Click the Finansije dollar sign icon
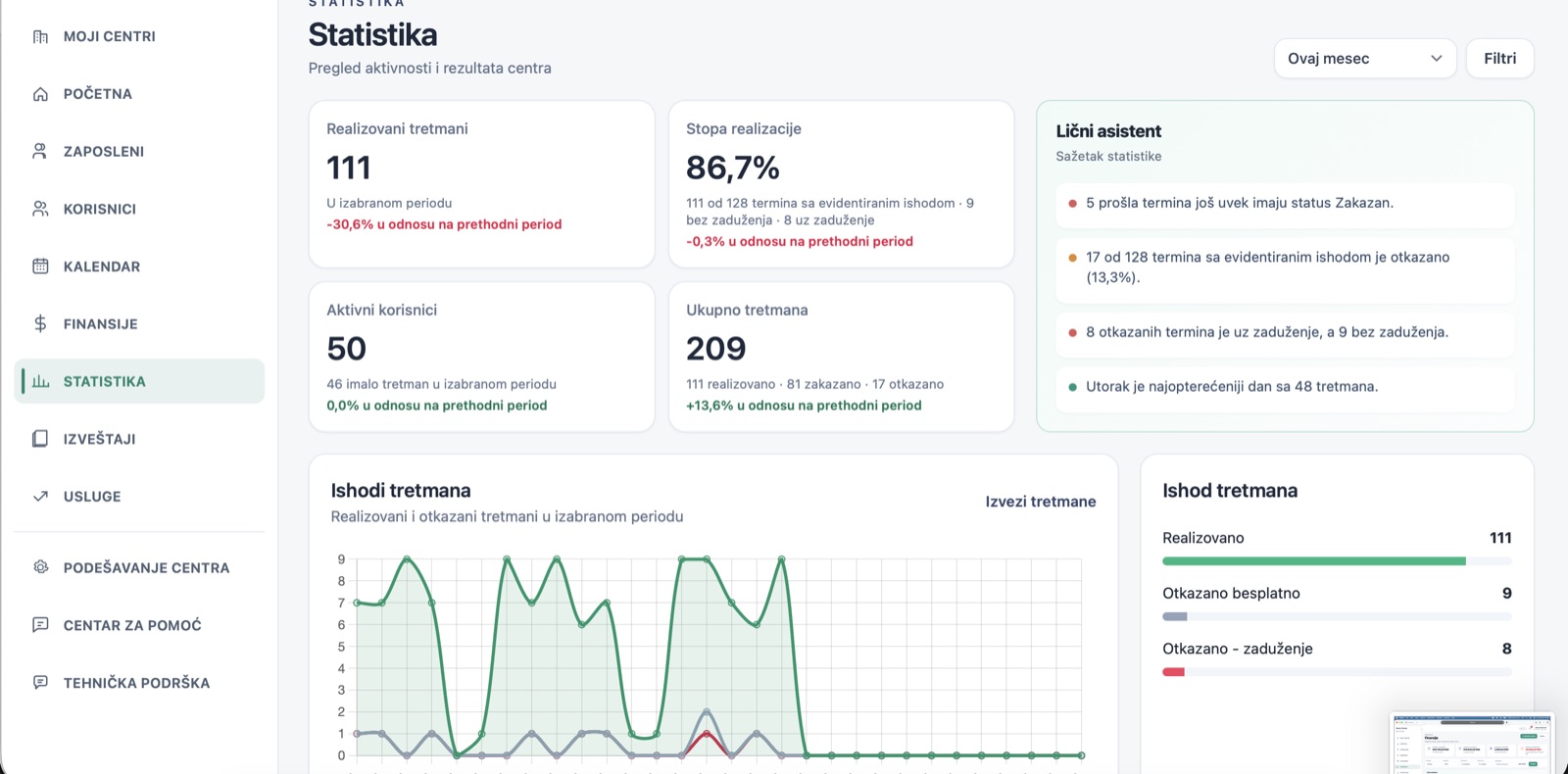This screenshot has height=774, width=1568. click(x=40, y=323)
